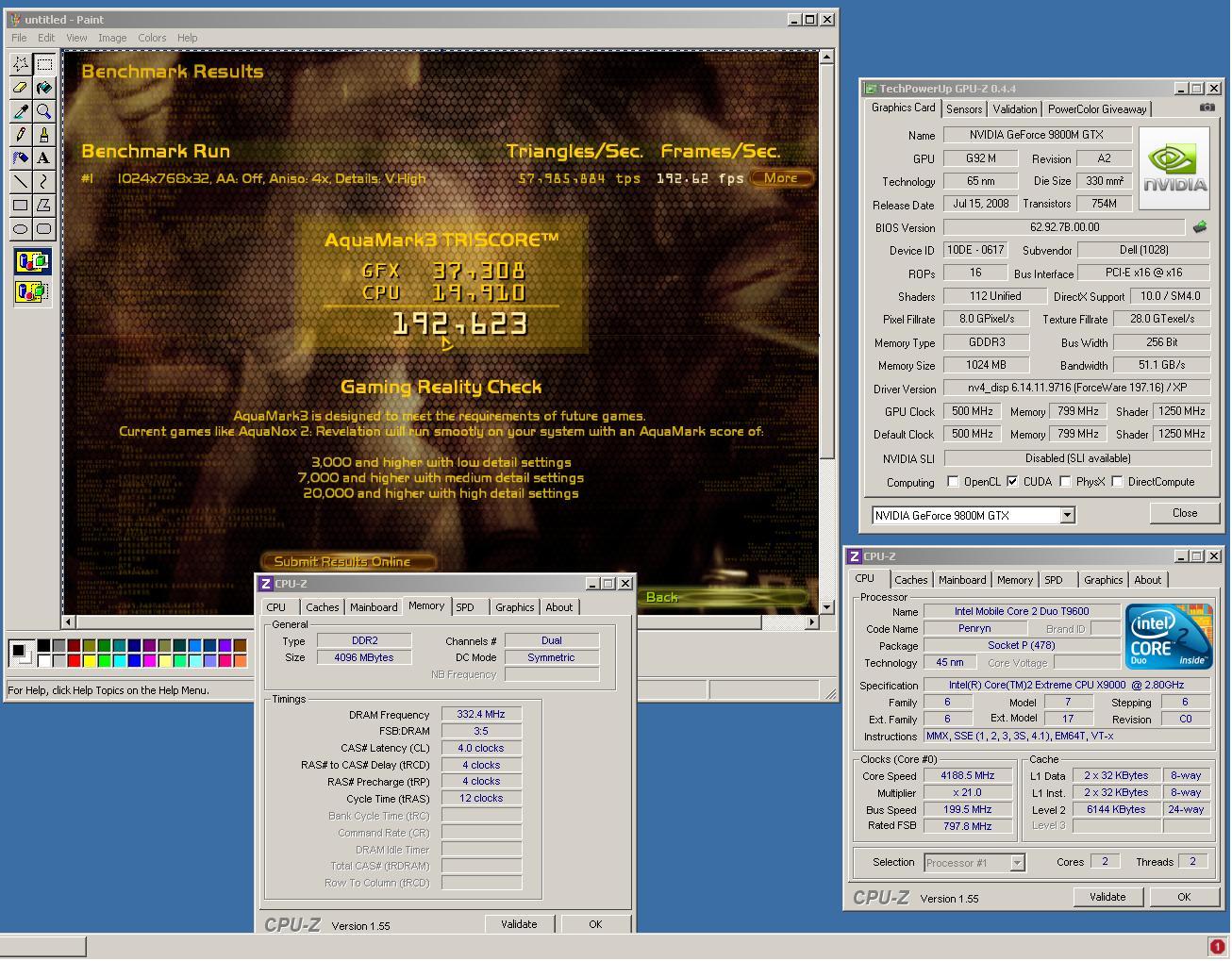Click OK in the memory CPU-Z window
The height and width of the screenshot is (961, 1232).
click(x=595, y=924)
